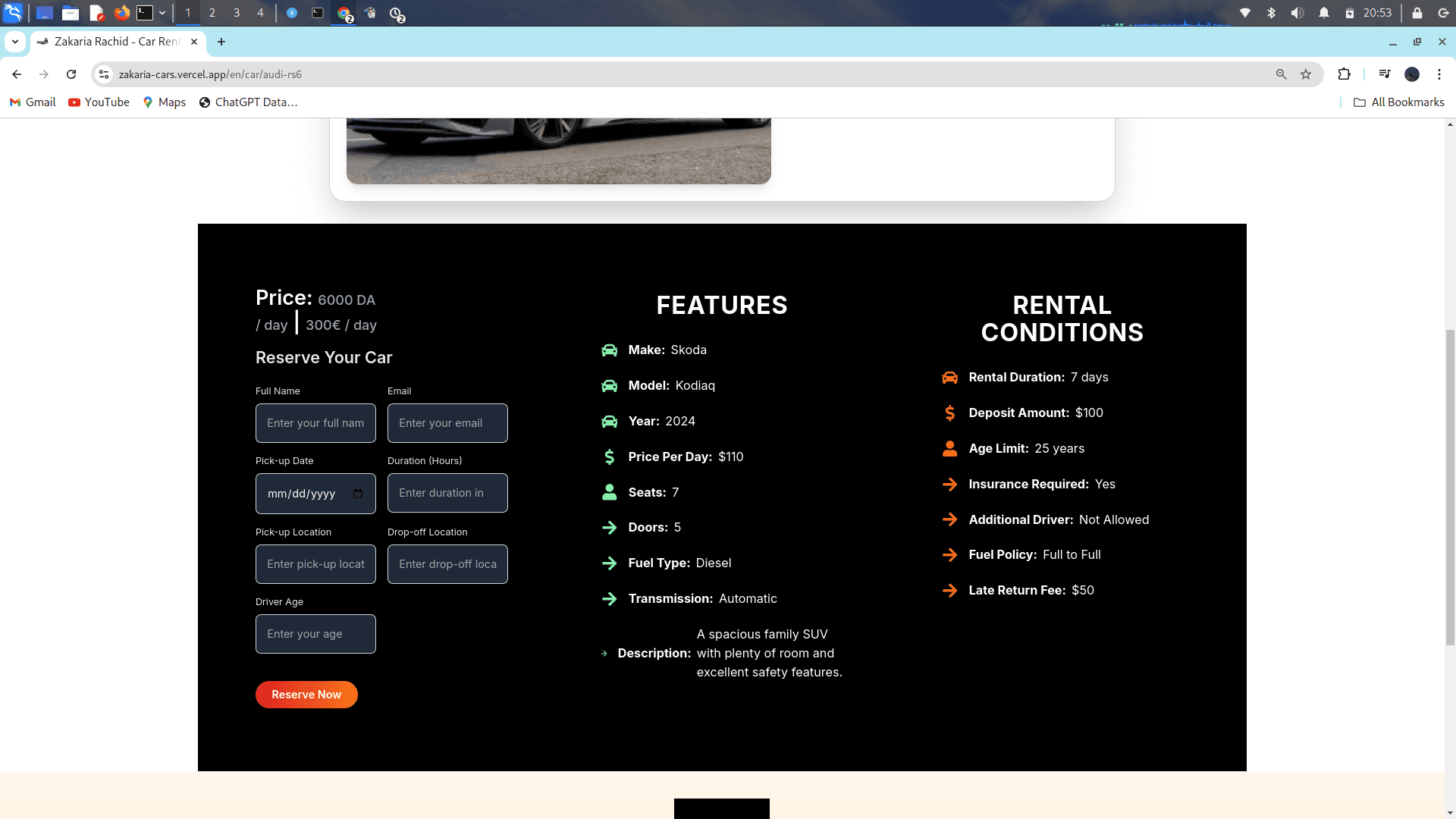Open the terminal launcher in the top panel

tap(145, 13)
